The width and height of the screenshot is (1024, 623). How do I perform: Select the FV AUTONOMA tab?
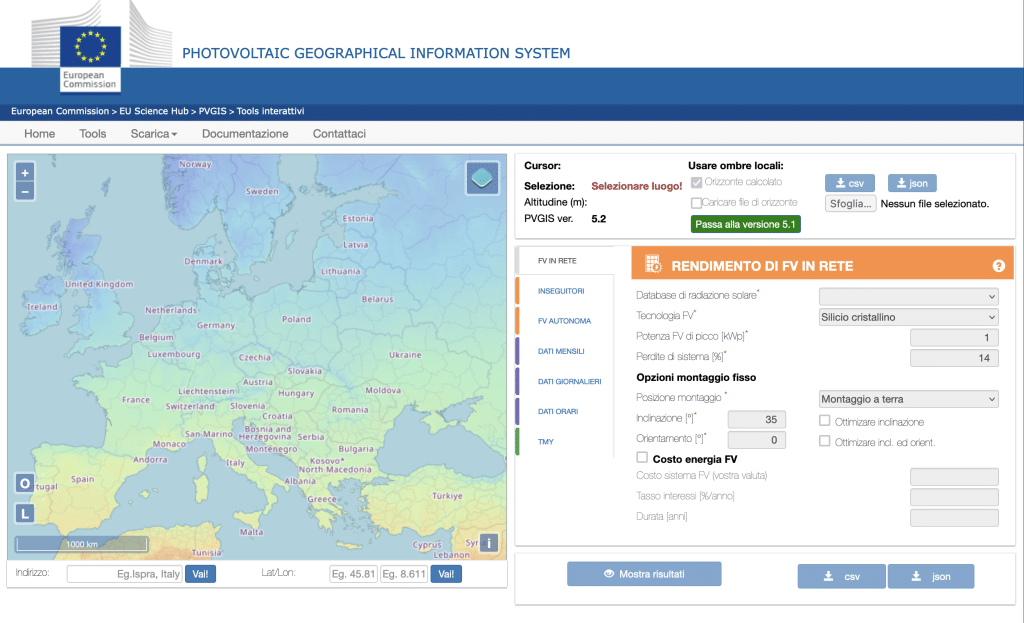pyautogui.click(x=566, y=321)
